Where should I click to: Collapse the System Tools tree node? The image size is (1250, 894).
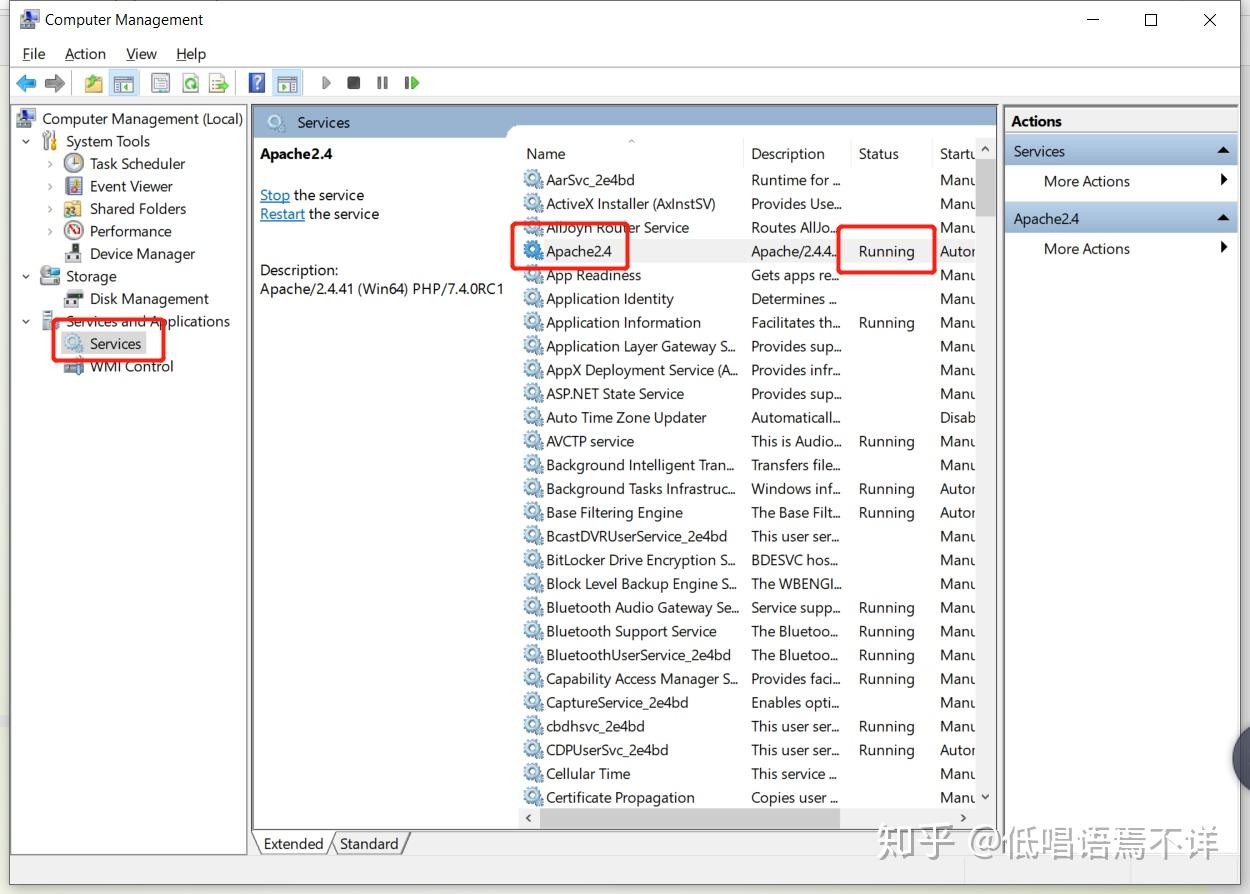(26, 141)
